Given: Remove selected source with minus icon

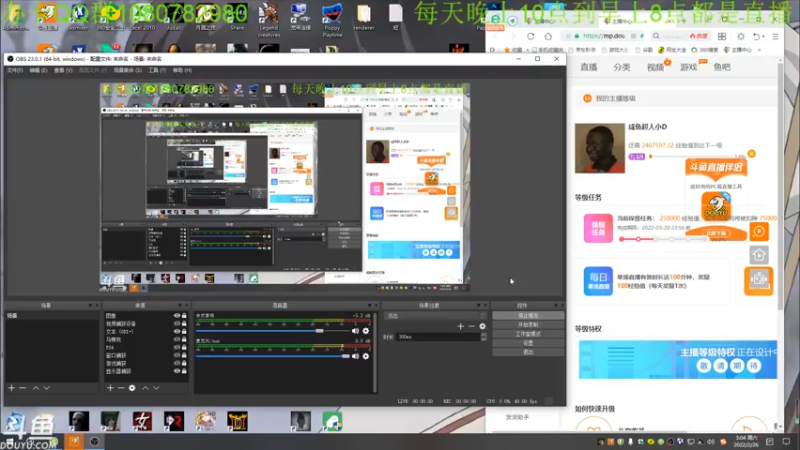Looking at the screenshot, I should click(121, 388).
